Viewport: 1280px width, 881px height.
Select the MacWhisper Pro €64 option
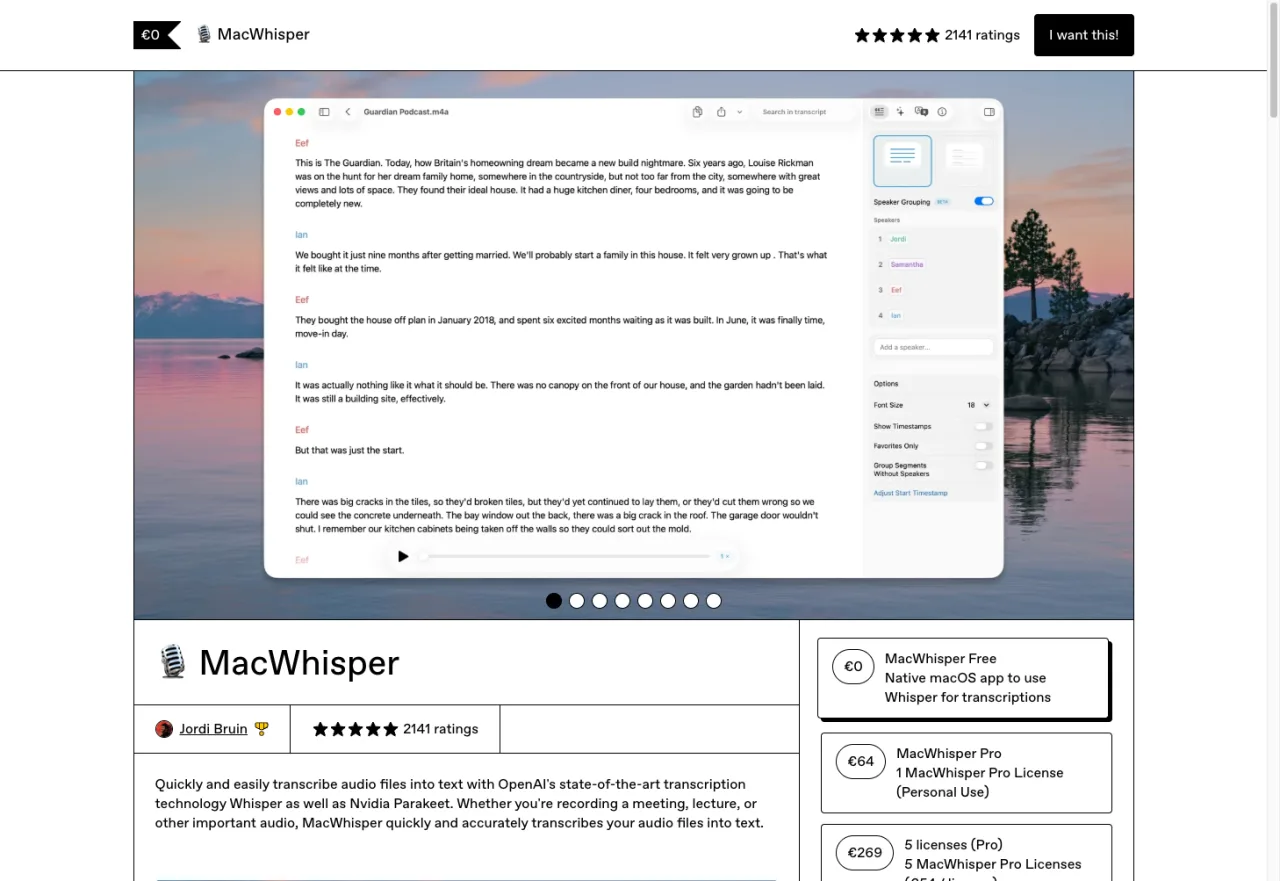coord(966,773)
